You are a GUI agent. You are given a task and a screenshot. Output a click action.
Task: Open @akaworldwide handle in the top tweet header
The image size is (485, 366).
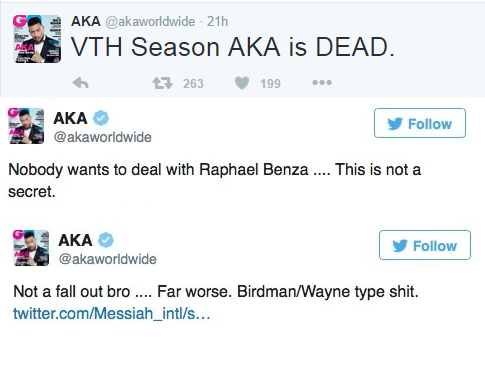(150, 22)
